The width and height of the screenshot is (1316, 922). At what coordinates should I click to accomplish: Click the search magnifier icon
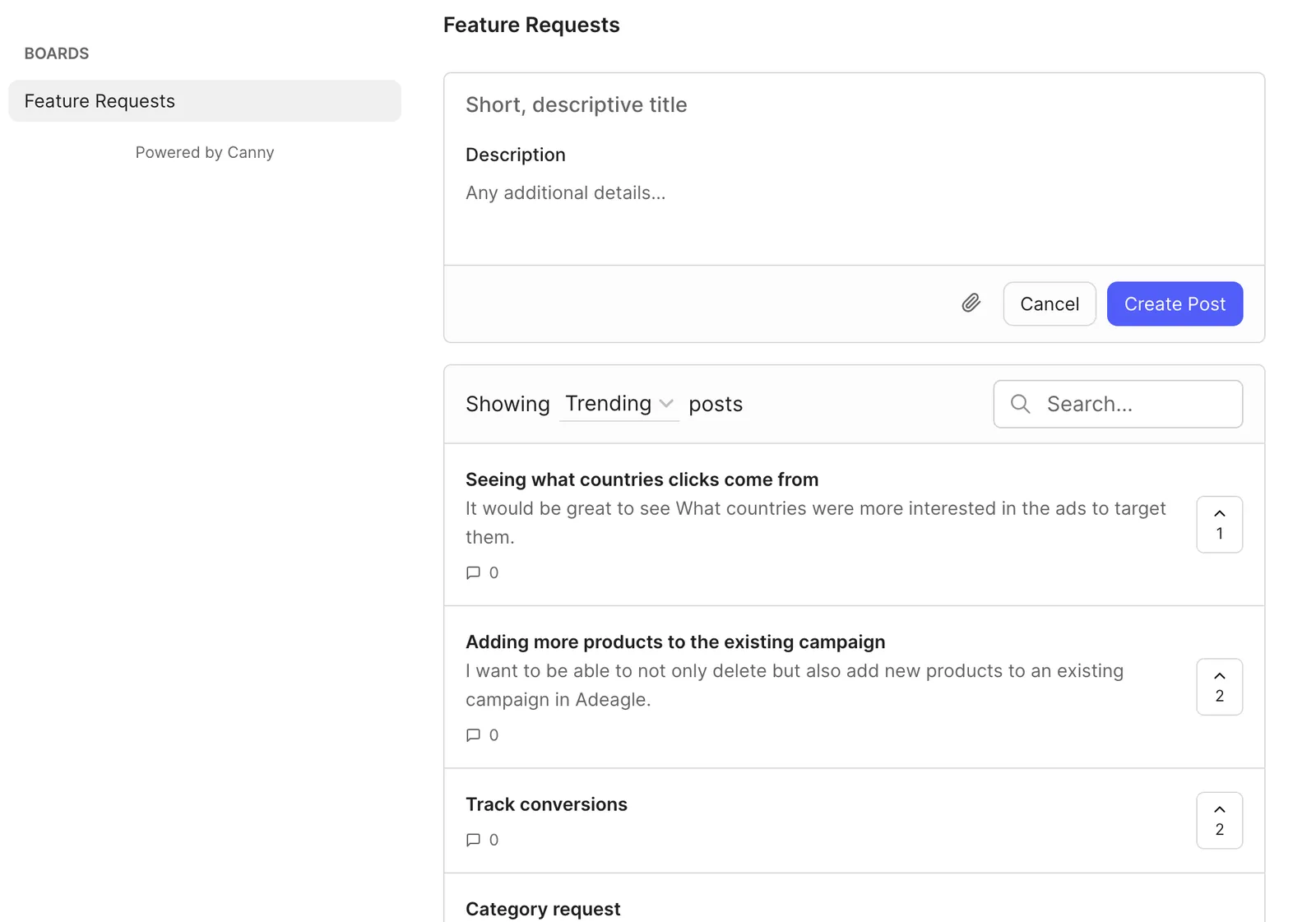click(x=1020, y=404)
